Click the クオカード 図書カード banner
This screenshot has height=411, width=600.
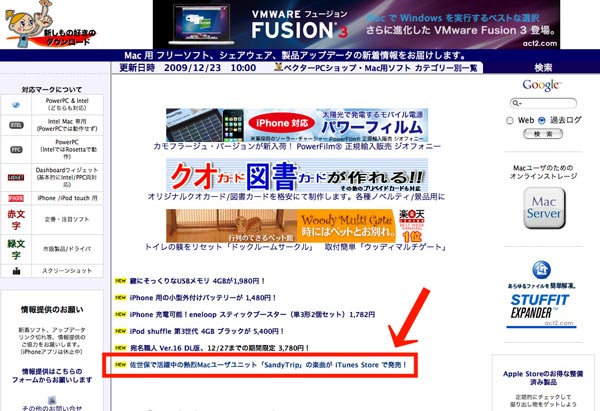click(x=297, y=176)
